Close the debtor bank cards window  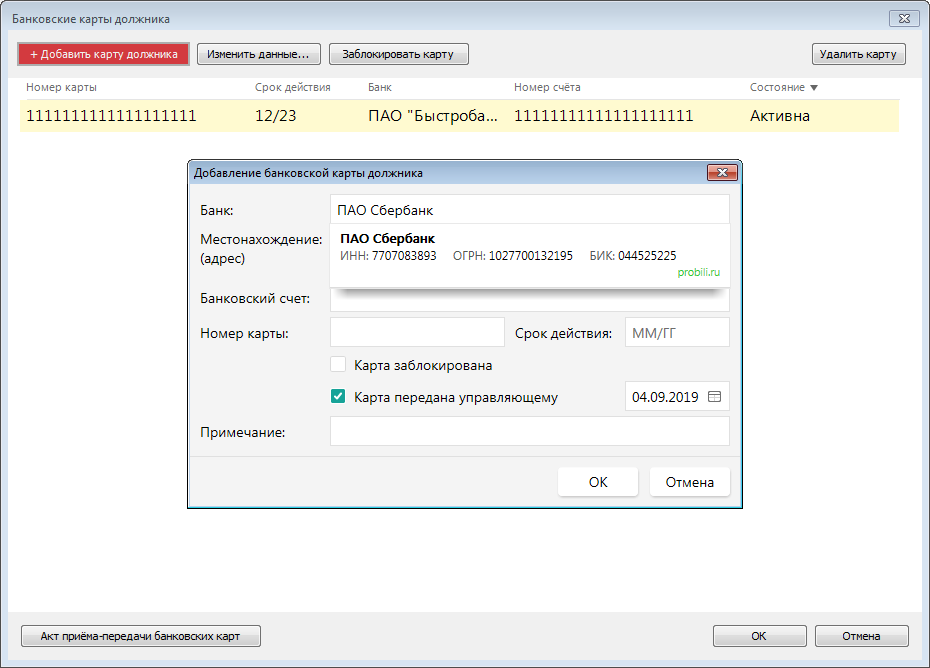tap(903, 18)
